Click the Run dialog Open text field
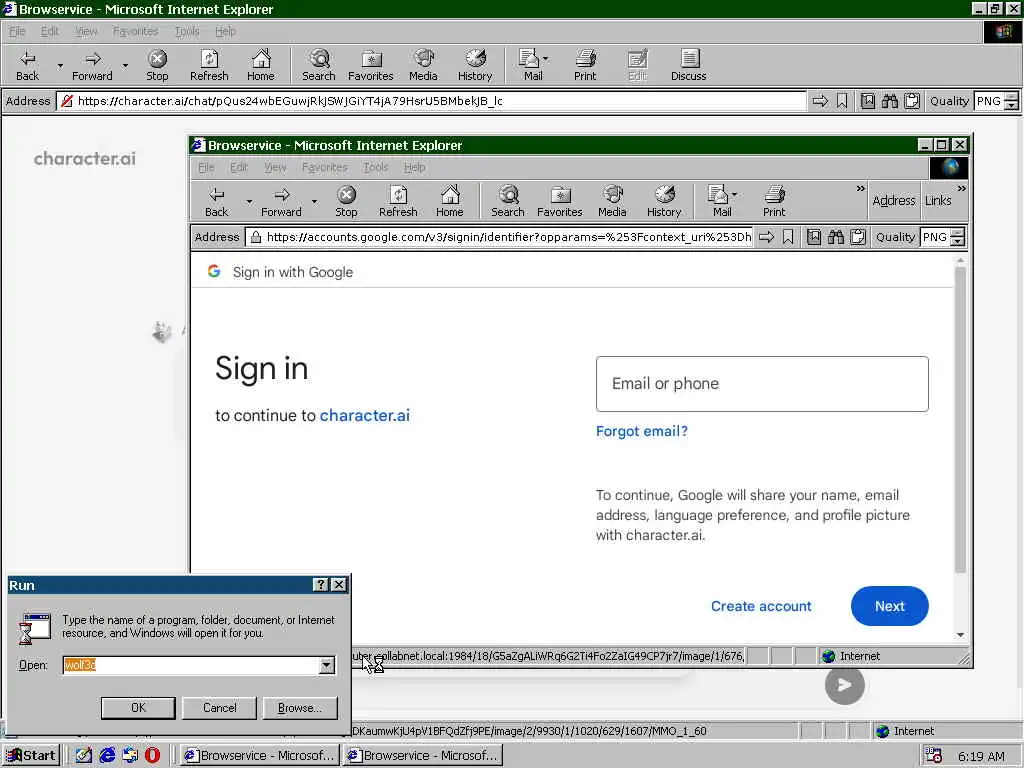Image resolution: width=1024 pixels, height=768 pixels. 191,665
